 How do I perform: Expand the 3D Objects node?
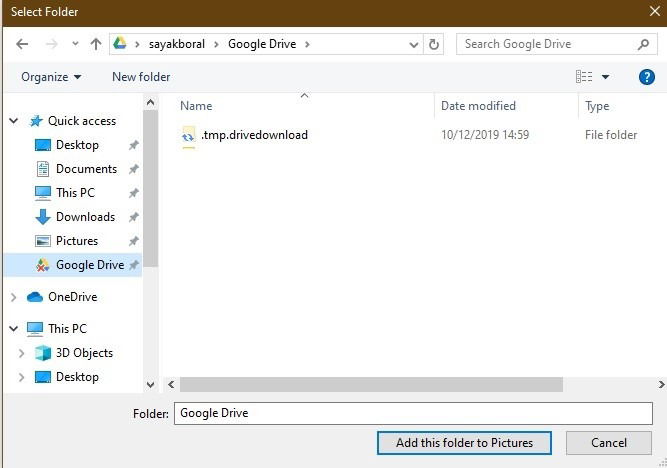21,353
